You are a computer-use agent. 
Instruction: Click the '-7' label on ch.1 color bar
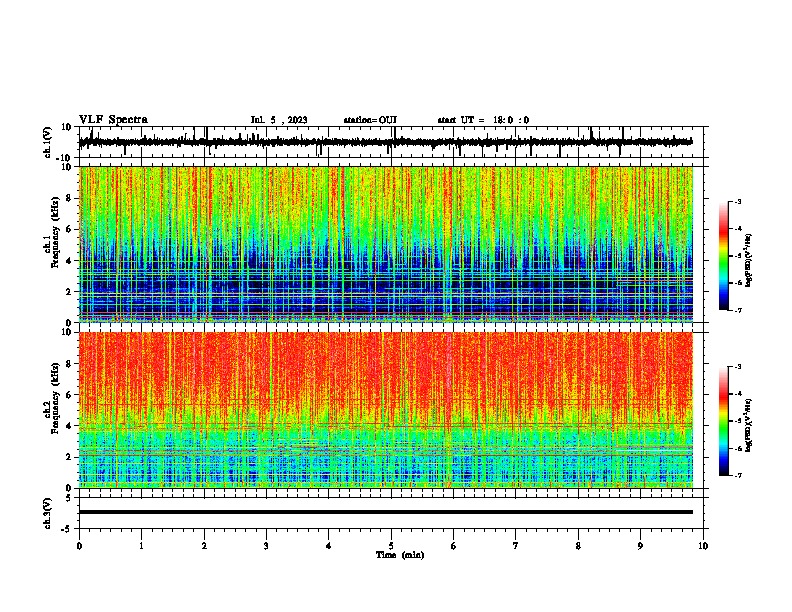pyautogui.click(x=737, y=310)
